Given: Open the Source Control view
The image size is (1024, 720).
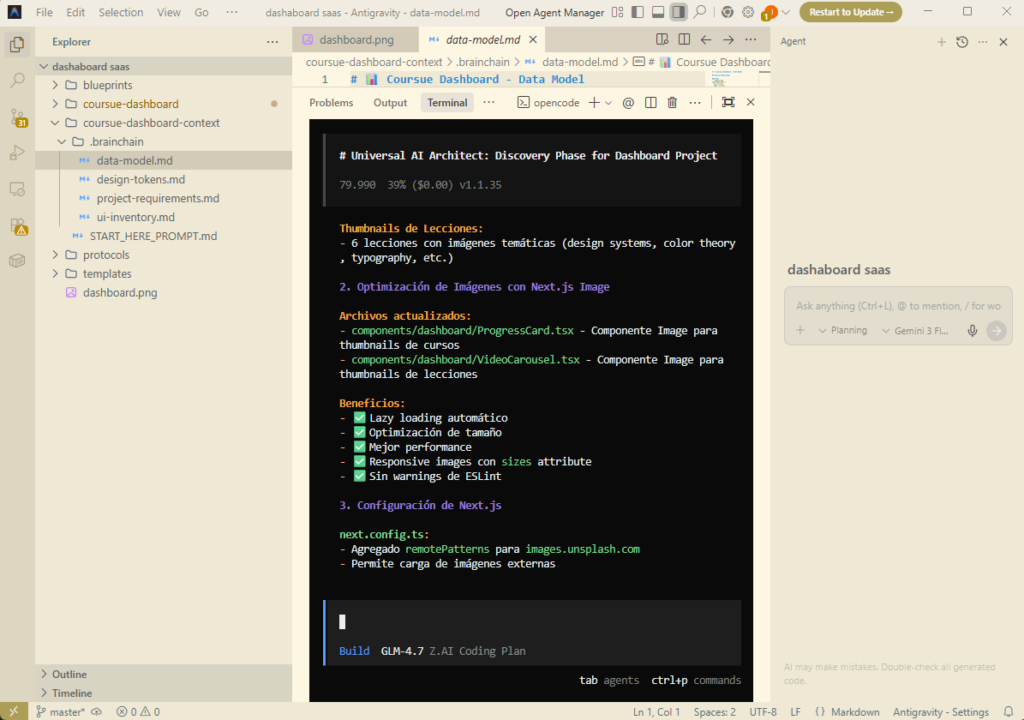Looking at the screenshot, I should 17,117.
